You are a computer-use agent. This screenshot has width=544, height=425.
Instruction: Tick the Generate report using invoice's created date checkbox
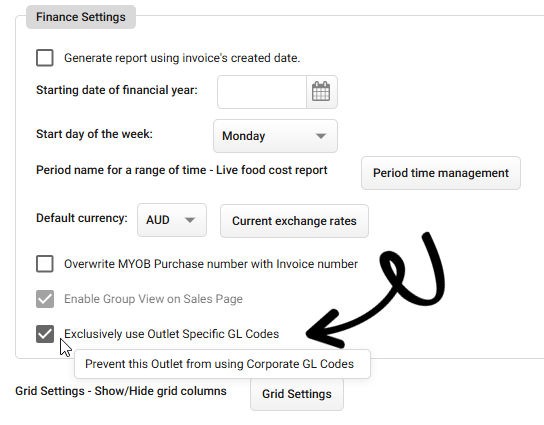point(45,58)
